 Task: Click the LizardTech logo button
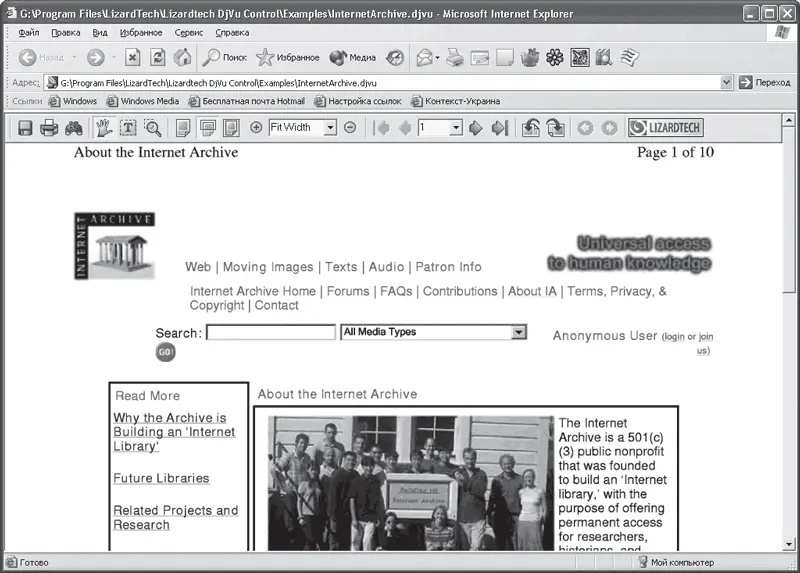pyautogui.click(x=666, y=128)
